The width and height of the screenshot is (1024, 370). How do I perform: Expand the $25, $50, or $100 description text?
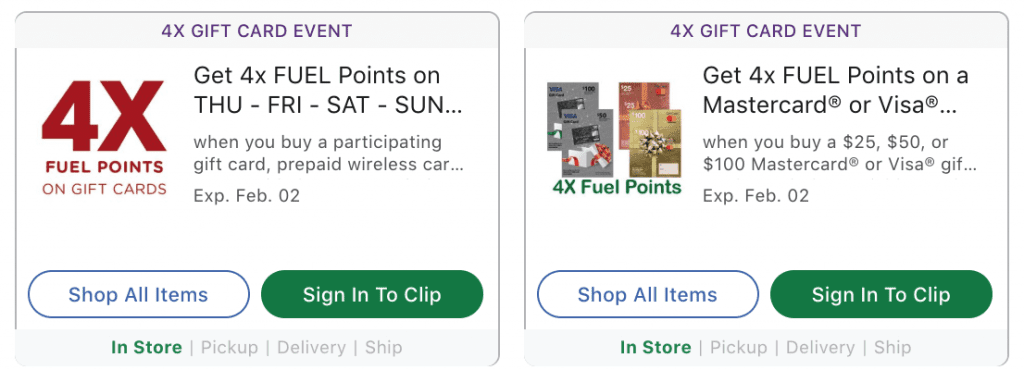[840, 153]
